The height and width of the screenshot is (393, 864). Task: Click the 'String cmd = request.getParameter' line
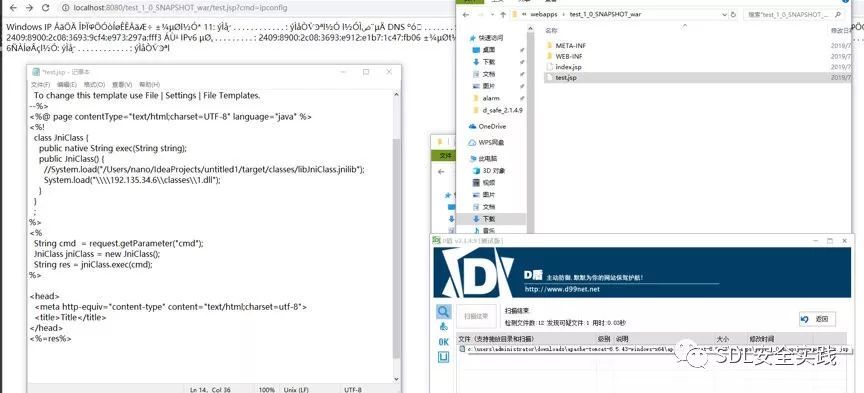tap(119, 243)
